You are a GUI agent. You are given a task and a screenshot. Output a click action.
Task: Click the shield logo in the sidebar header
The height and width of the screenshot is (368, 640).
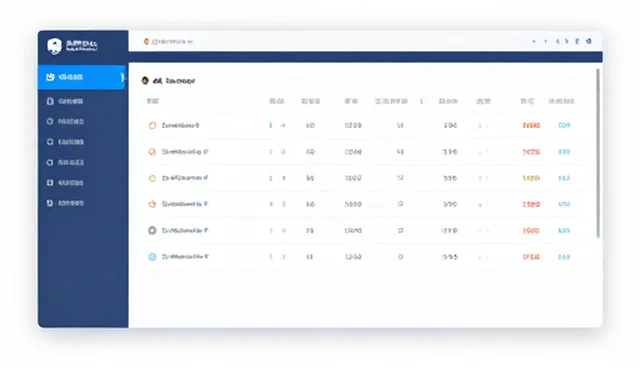pyautogui.click(x=54, y=46)
